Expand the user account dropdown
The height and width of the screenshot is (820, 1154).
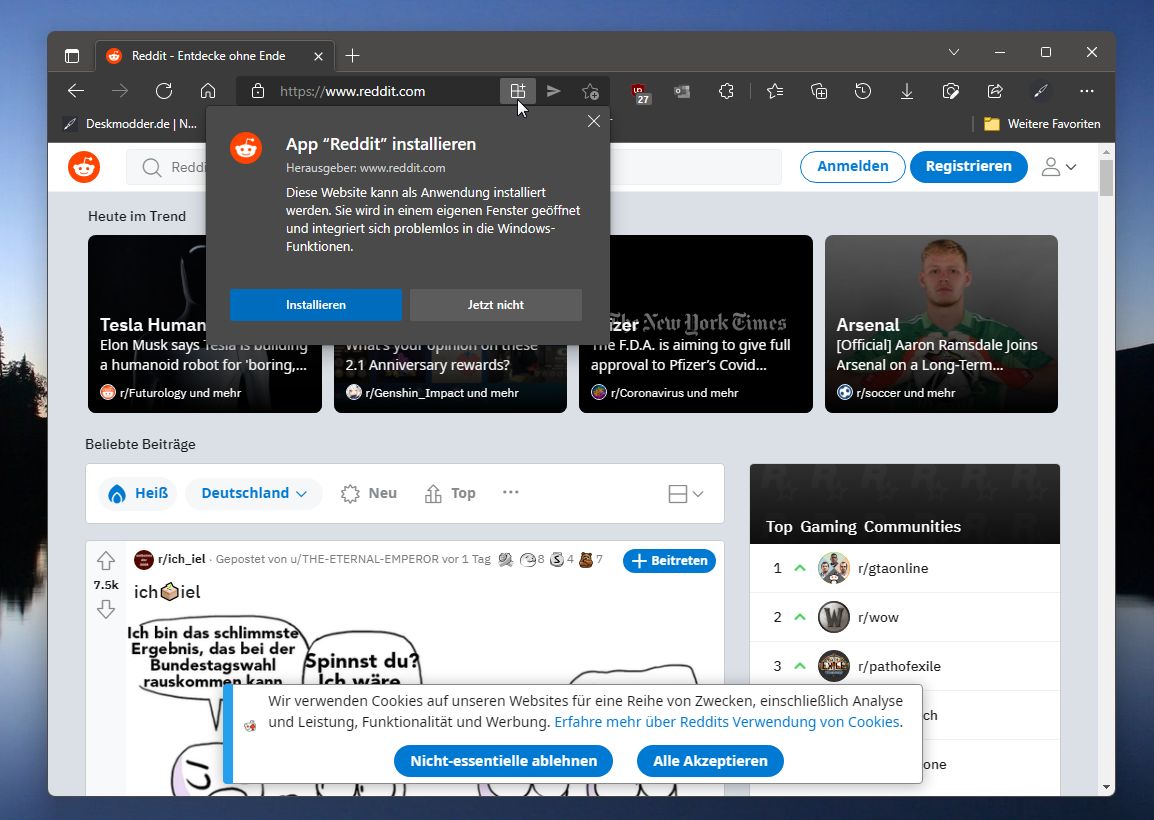tap(1059, 167)
